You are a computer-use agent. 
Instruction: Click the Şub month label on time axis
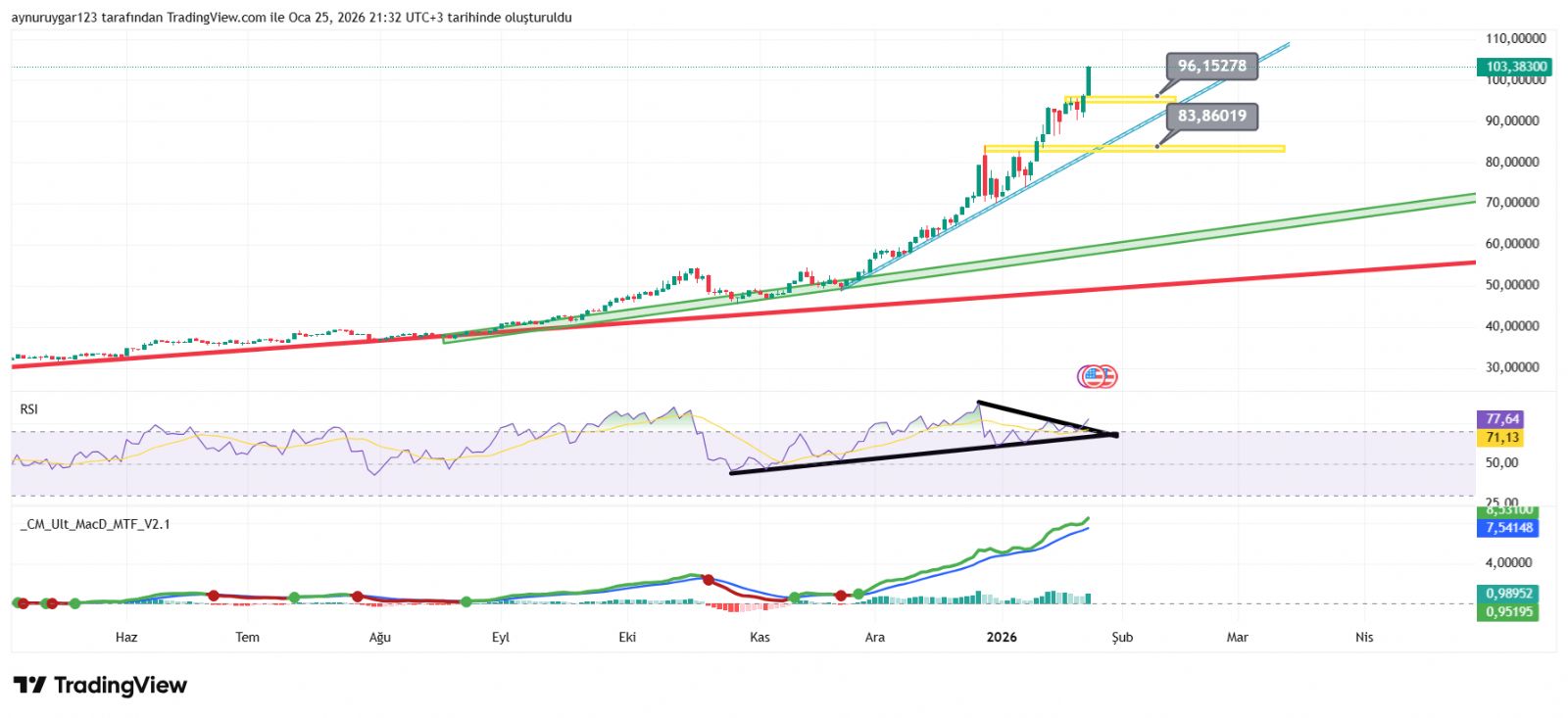point(1122,638)
